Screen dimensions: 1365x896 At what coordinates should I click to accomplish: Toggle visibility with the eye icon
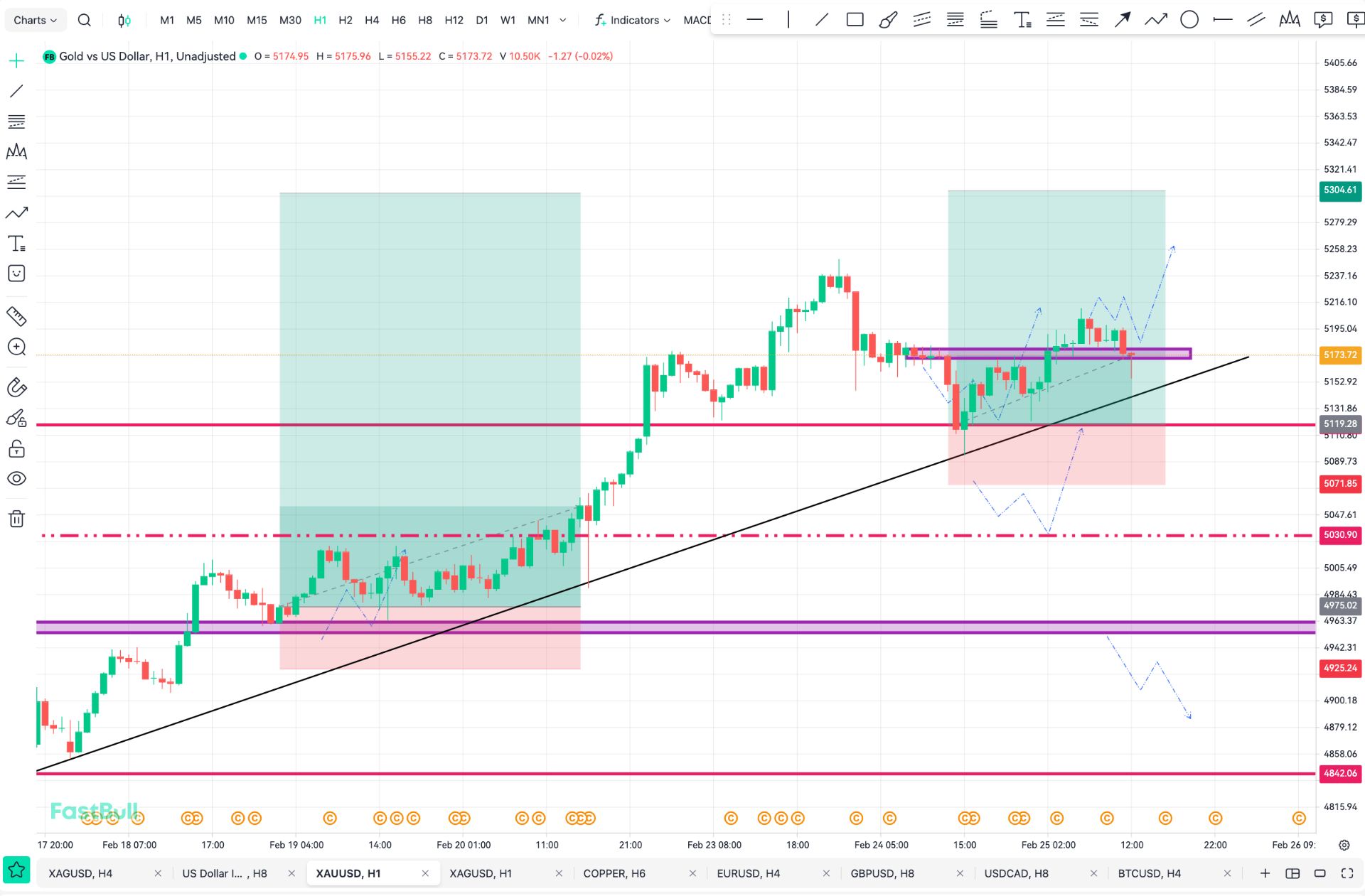coord(16,479)
